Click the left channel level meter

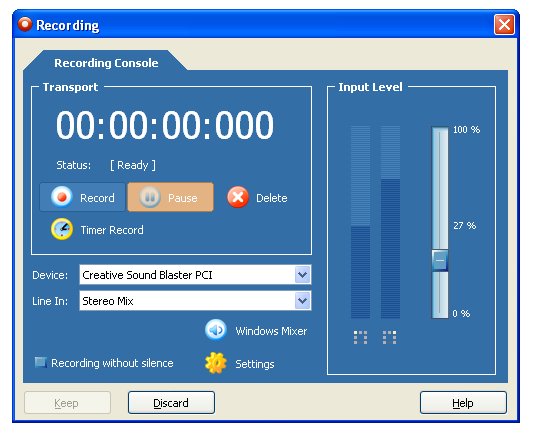[360, 222]
